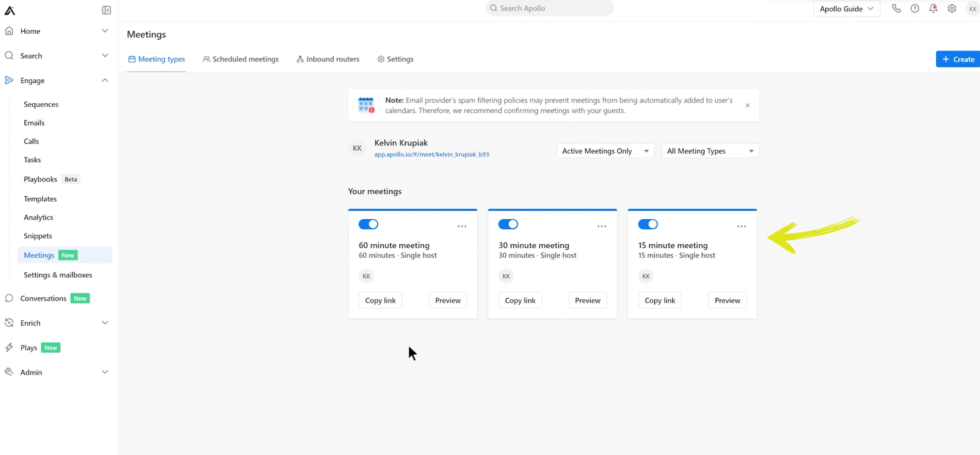
Task: Copy link for the 30 minute meeting
Action: point(520,300)
